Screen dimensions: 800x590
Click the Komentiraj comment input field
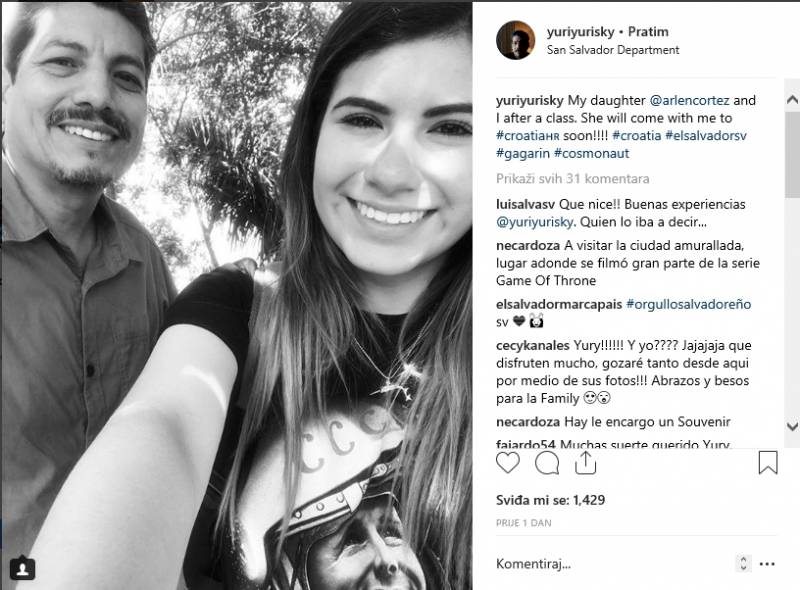[x=612, y=564]
